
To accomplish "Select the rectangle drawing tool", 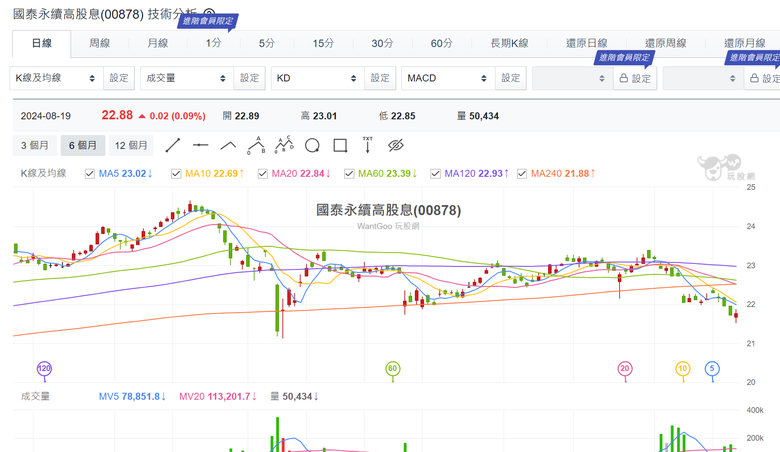I will coord(340,146).
